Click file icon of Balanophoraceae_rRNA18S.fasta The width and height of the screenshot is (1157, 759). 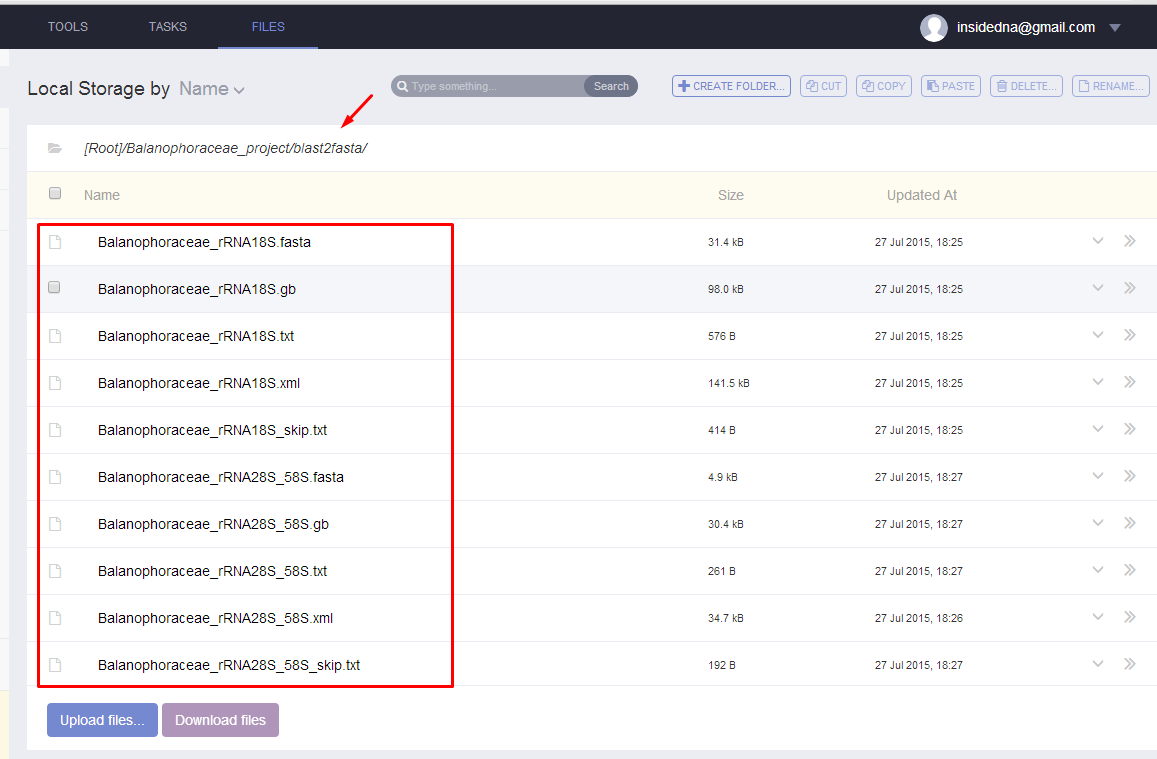tap(55, 242)
